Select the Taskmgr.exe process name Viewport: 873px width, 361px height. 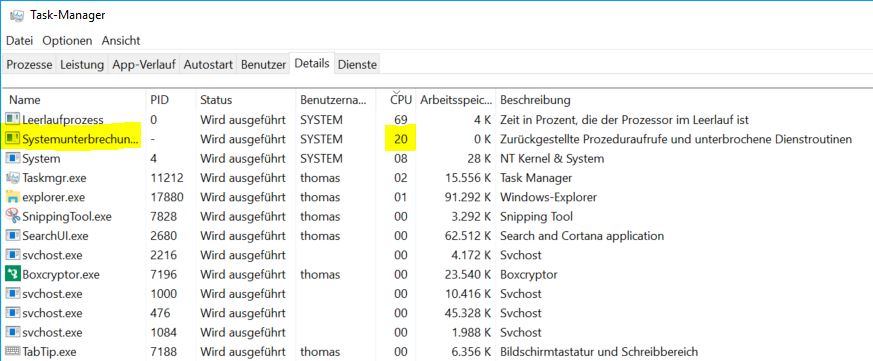(55, 178)
